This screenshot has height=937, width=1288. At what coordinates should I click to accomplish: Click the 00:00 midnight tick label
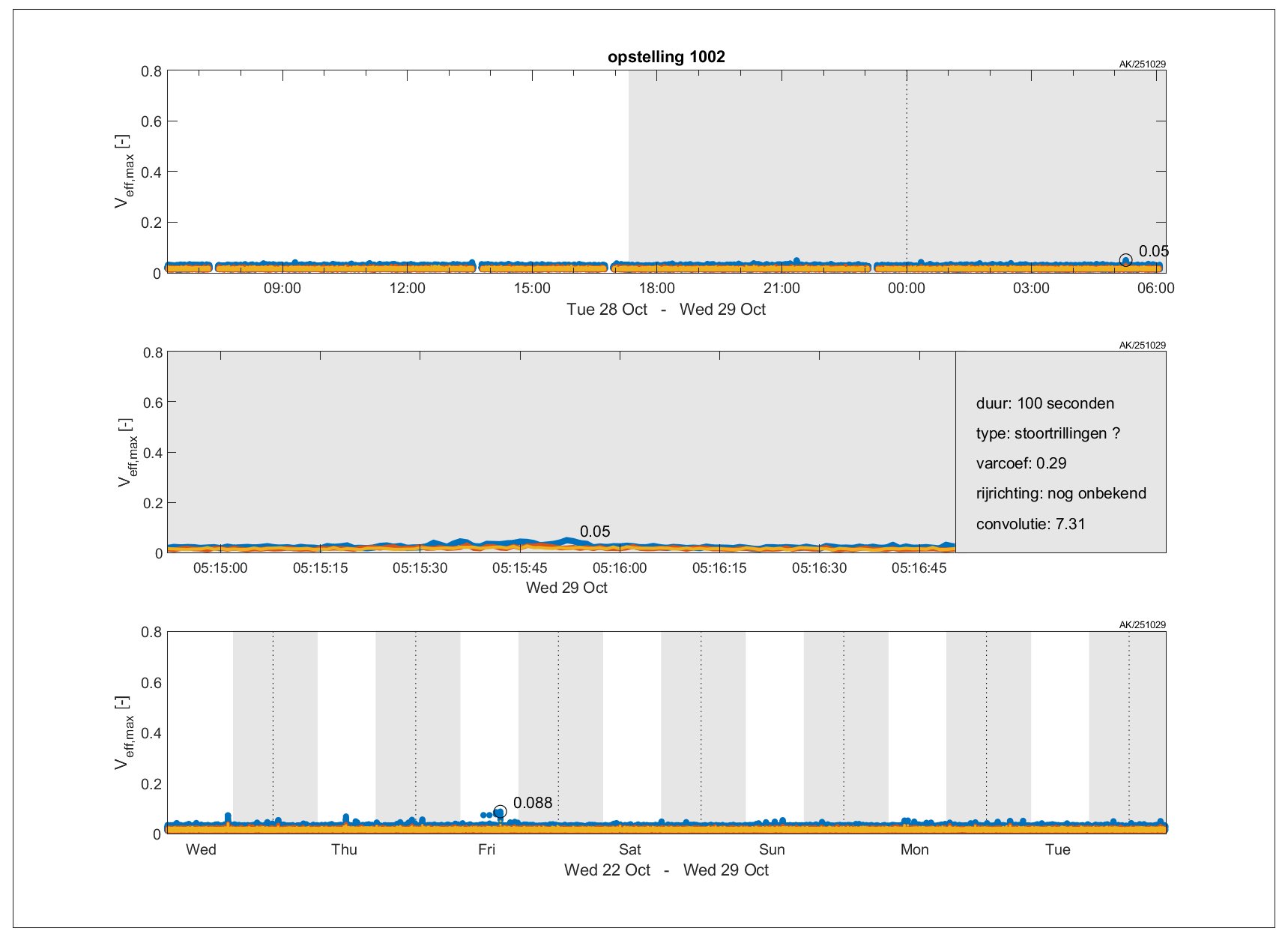click(906, 289)
